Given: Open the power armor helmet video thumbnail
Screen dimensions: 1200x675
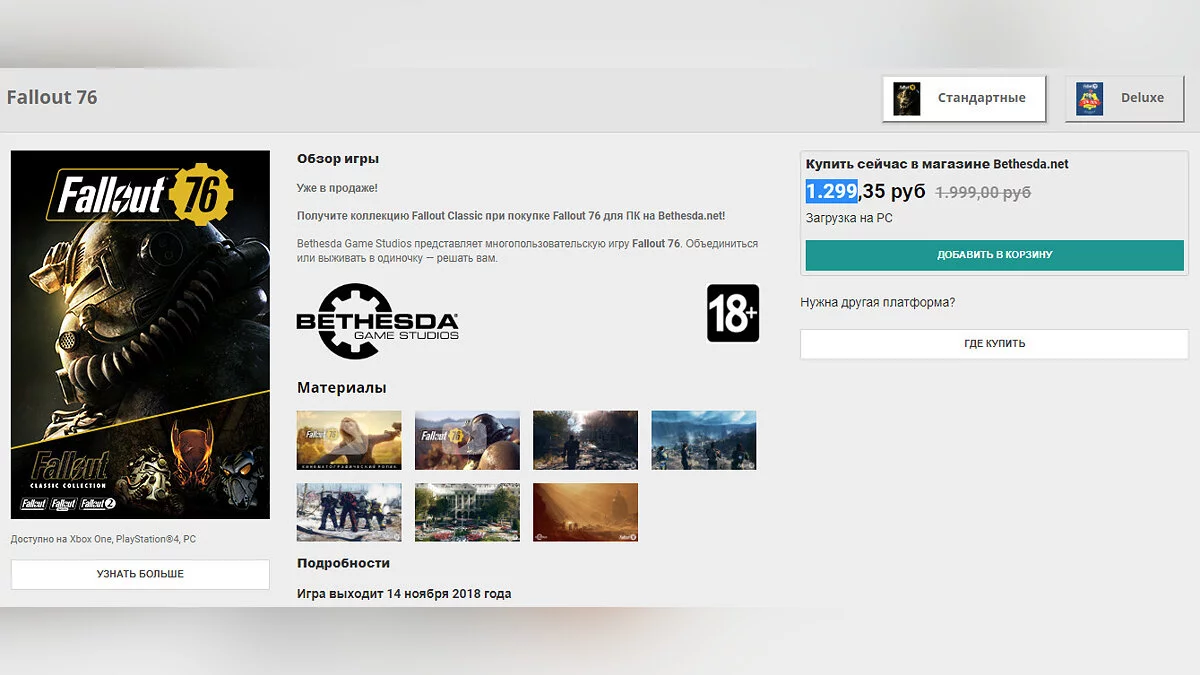Looking at the screenshot, I should pyautogui.click(x=467, y=440).
